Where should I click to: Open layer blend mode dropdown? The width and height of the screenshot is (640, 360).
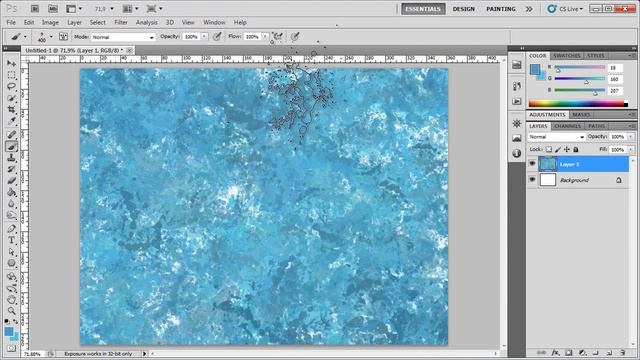[x=557, y=137]
